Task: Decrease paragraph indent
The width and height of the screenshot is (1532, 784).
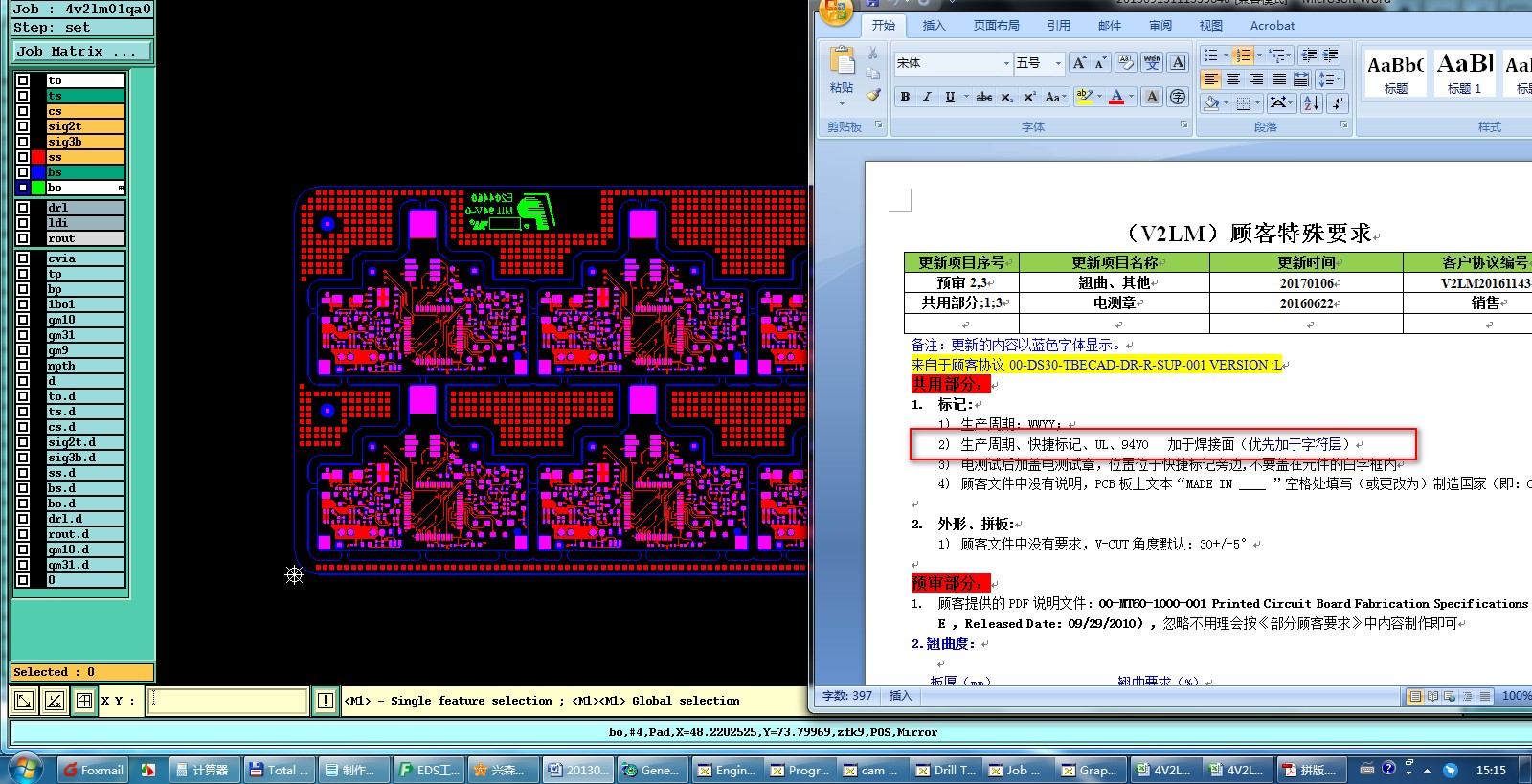Action: point(1309,55)
